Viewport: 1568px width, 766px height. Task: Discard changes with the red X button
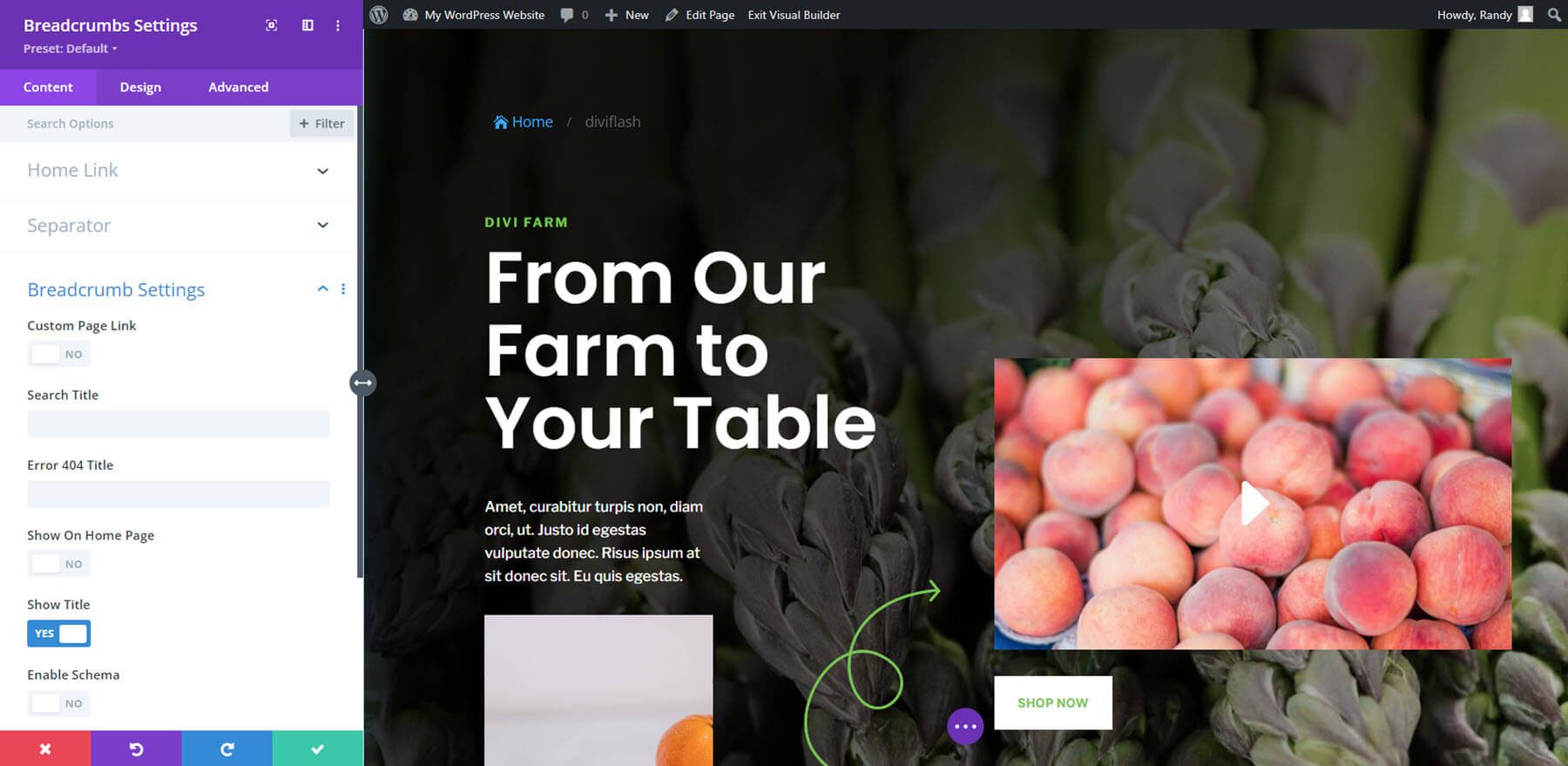[45, 749]
